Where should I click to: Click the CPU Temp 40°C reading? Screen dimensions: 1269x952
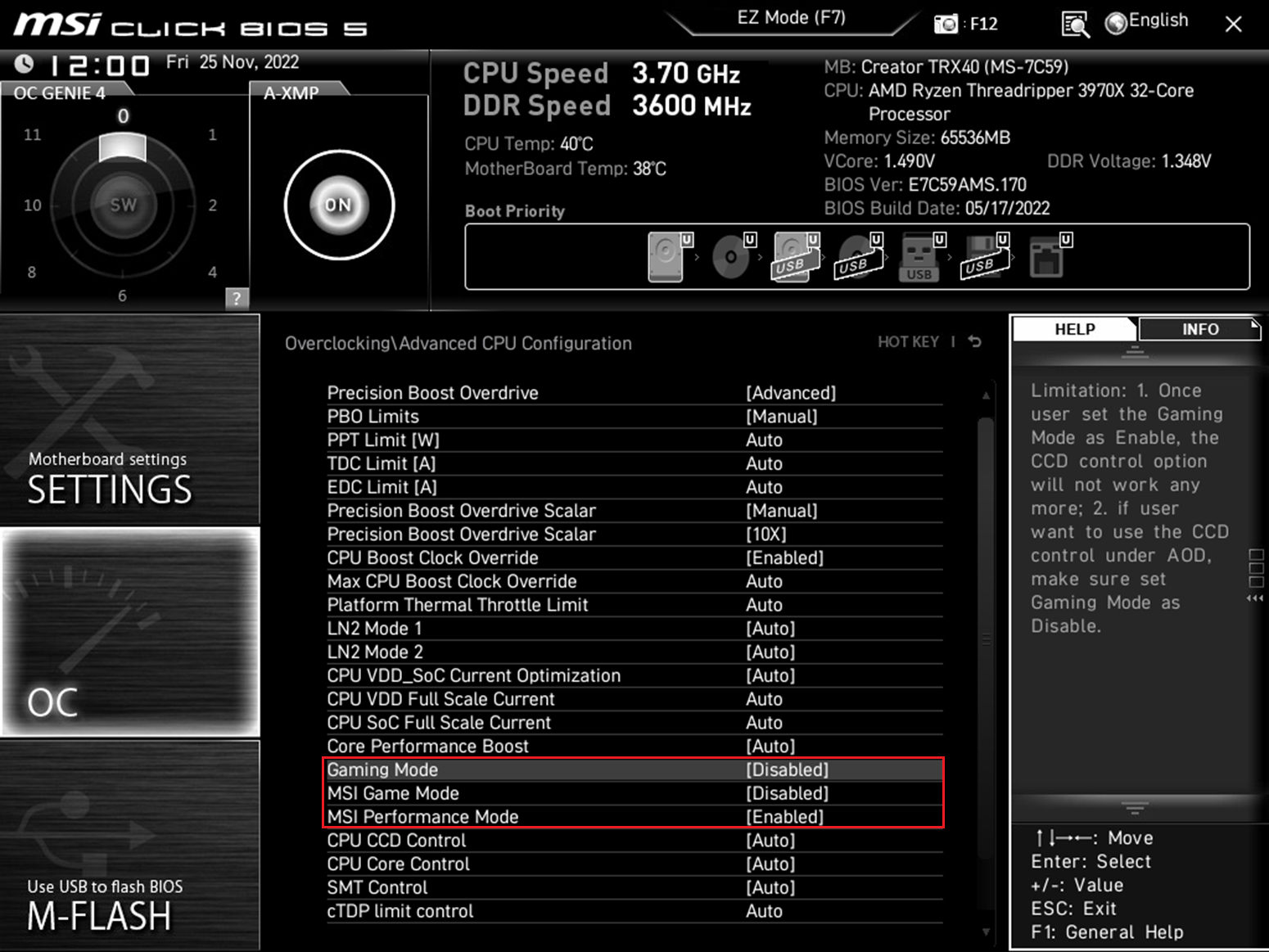529,144
